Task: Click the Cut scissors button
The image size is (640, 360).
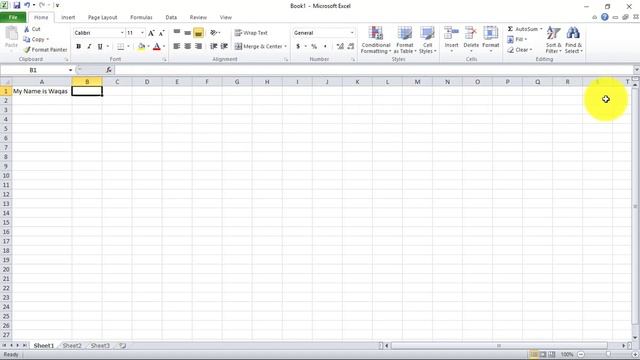Action: [x=32, y=29]
